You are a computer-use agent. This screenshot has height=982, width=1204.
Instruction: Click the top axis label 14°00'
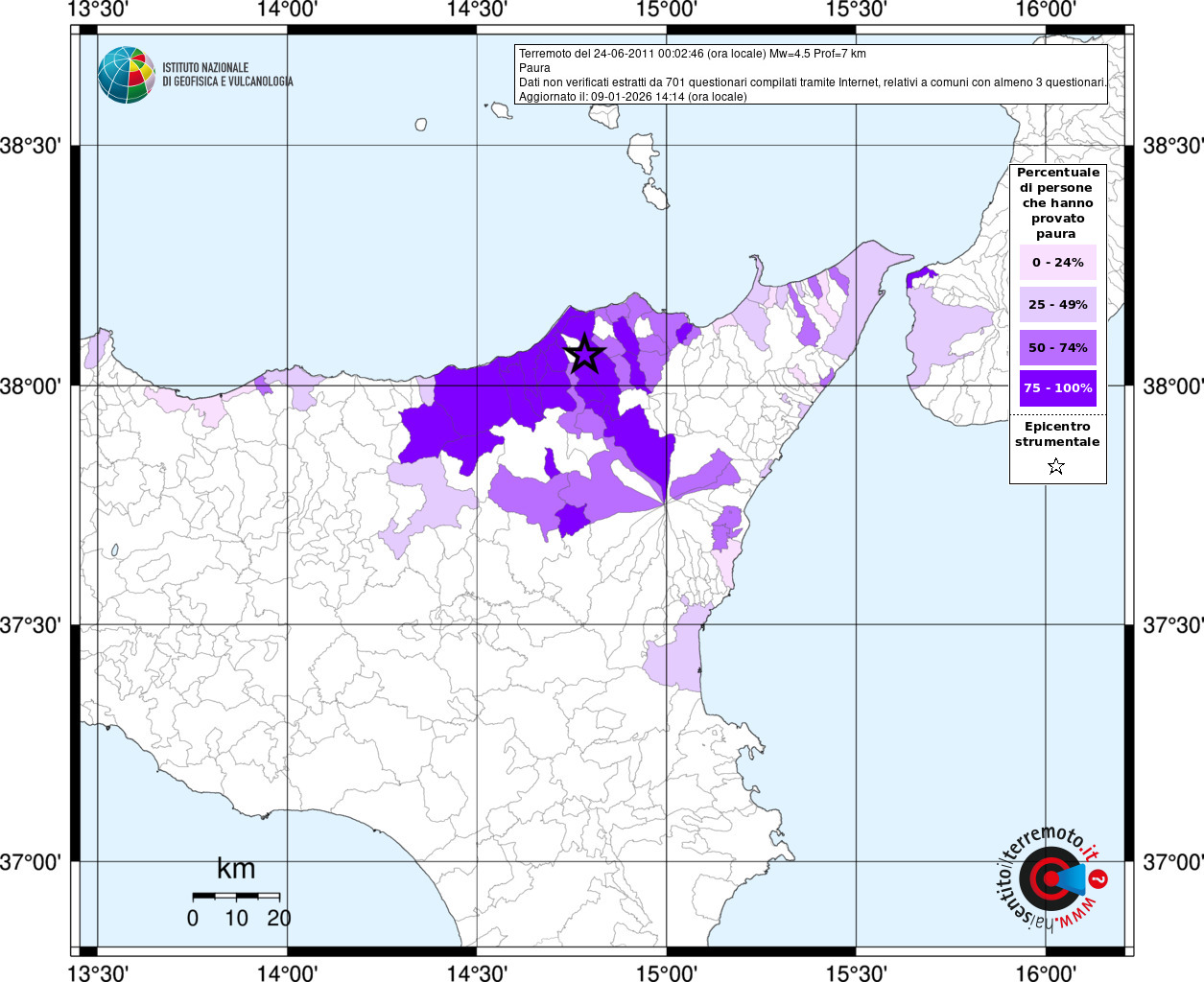[x=287, y=10]
